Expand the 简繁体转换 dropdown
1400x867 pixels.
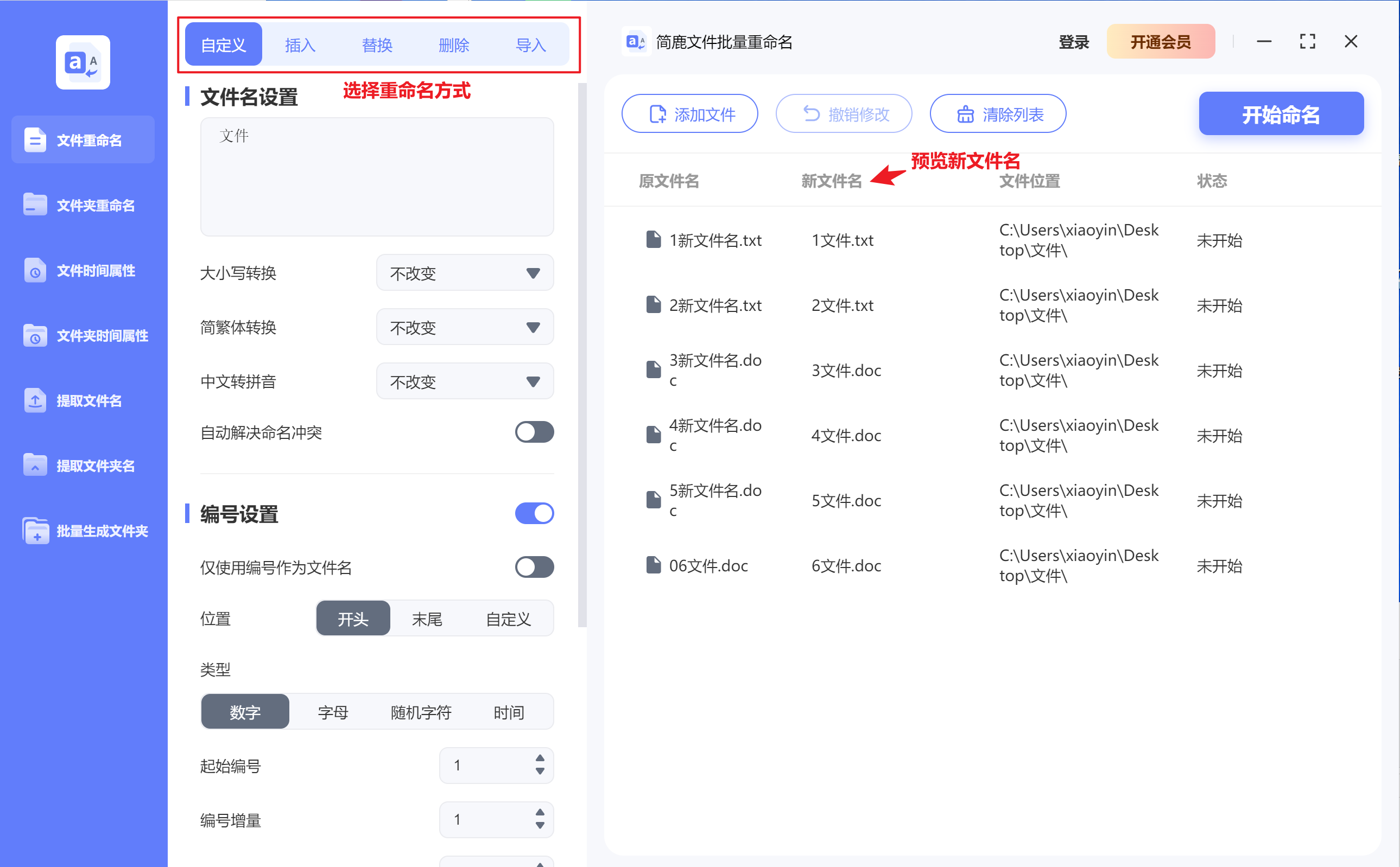click(x=464, y=327)
